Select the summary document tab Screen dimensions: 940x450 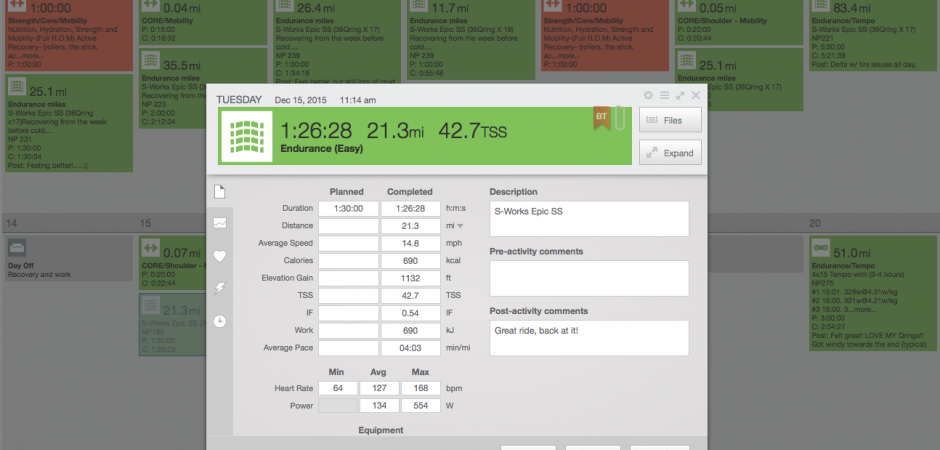[x=220, y=191]
